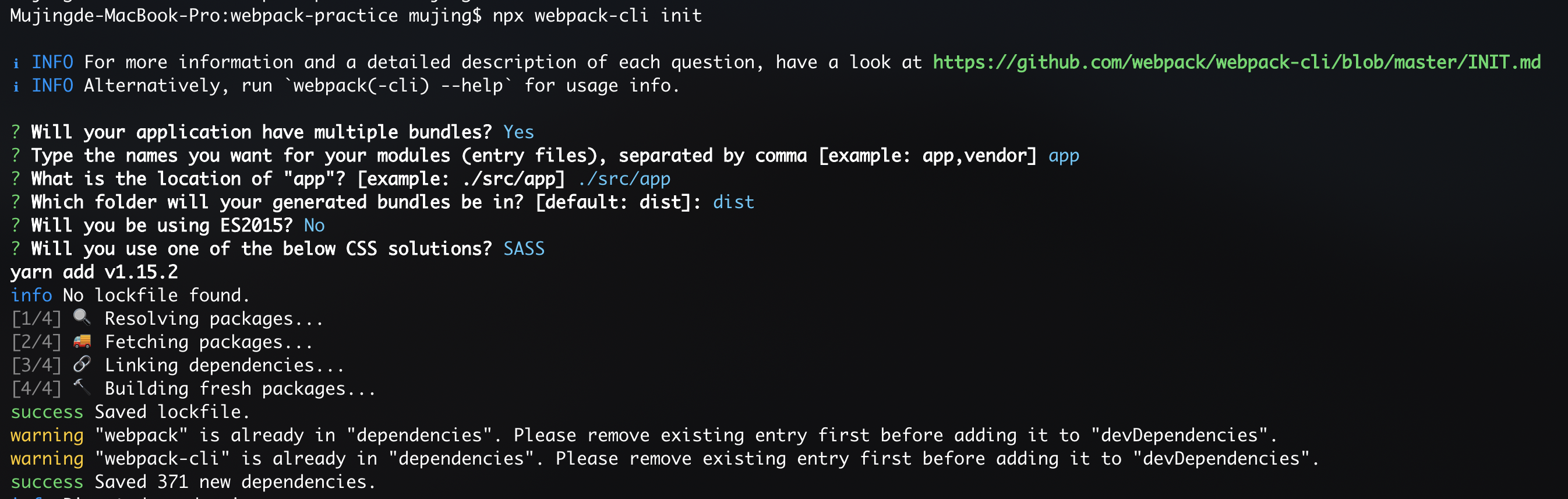This screenshot has height=499, width=1568.
Task: Click the truck emoji beside Fetching packages
Action: 82,341
